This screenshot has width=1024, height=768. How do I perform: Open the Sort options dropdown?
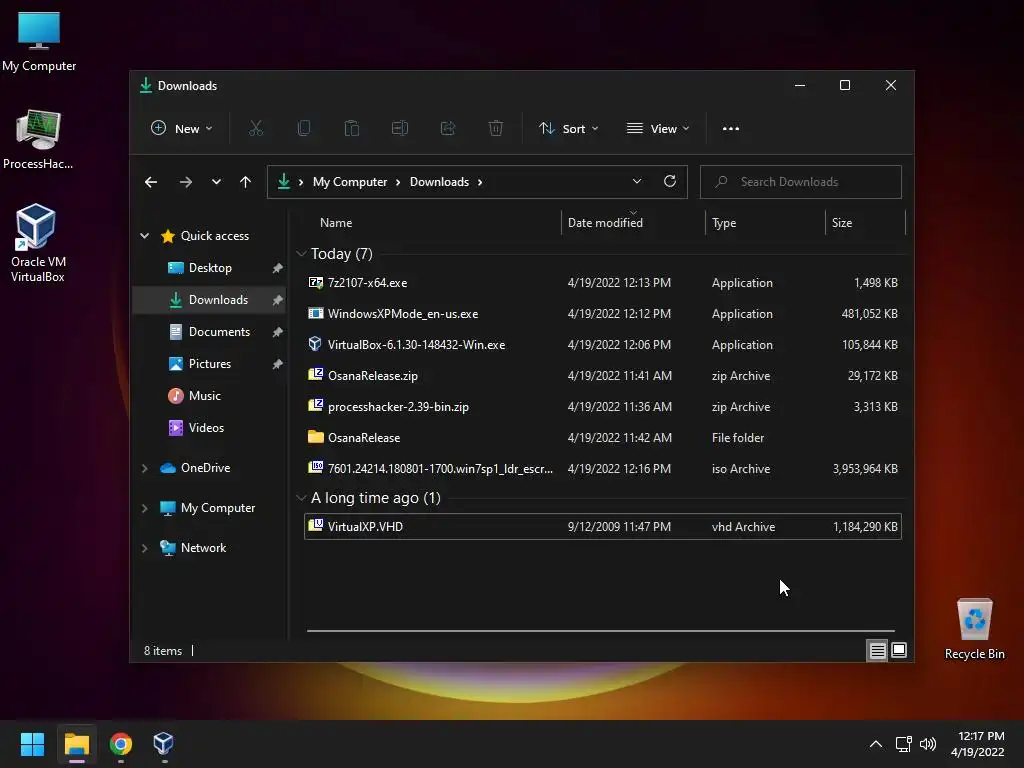click(568, 129)
